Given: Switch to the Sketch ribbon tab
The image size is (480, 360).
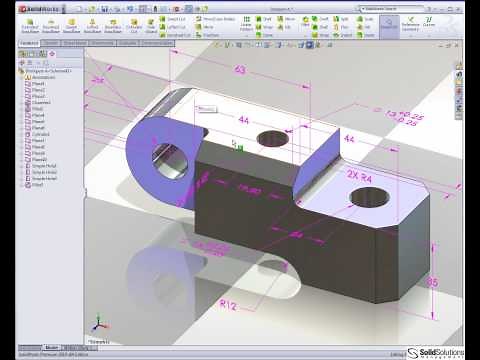Looking at the screenshot, I should tap(51, 43).
